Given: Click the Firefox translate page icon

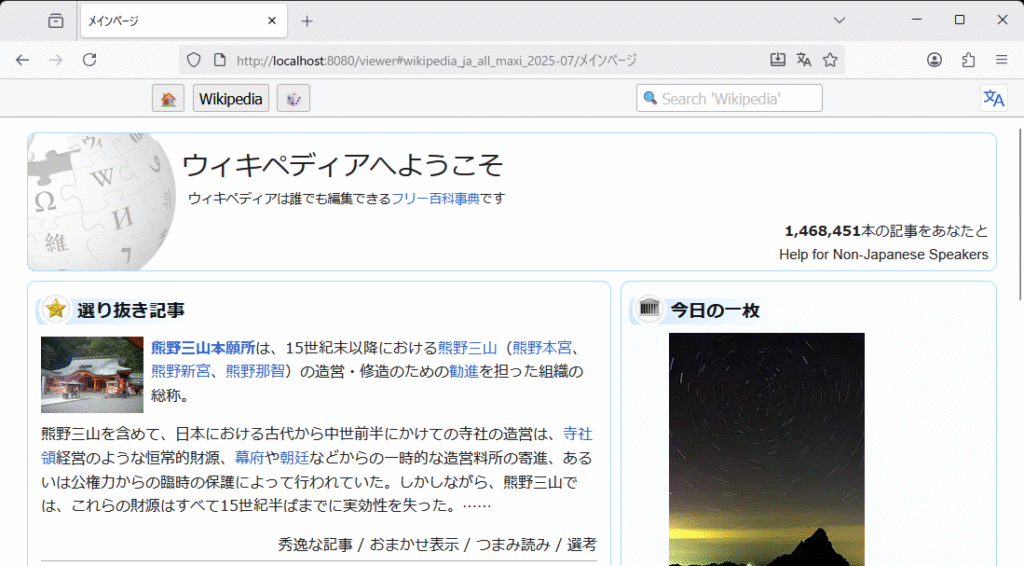Looking at the screenshot, I should pyautogui.click(x=804, y=60).
